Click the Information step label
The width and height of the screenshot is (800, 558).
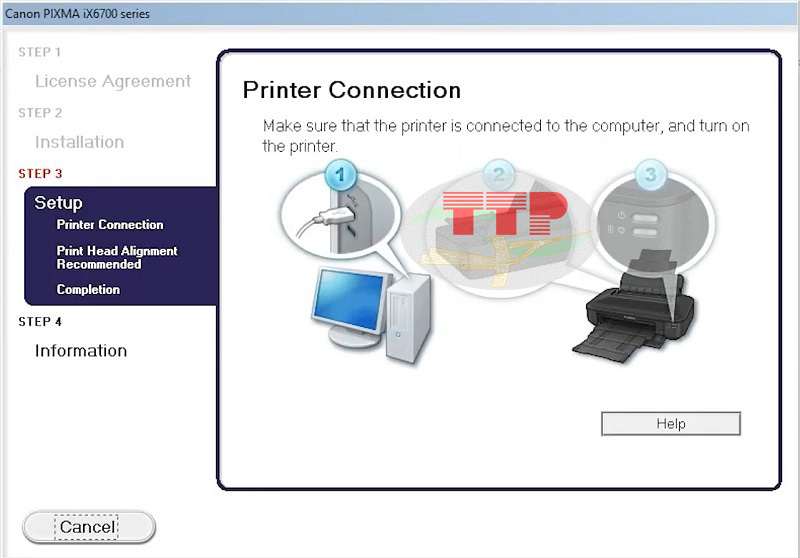(81, 350)
